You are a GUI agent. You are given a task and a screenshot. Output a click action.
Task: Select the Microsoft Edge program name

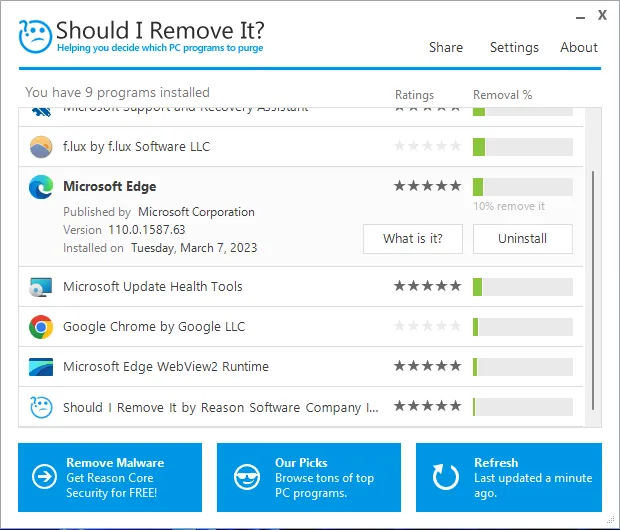coord(110,186)
